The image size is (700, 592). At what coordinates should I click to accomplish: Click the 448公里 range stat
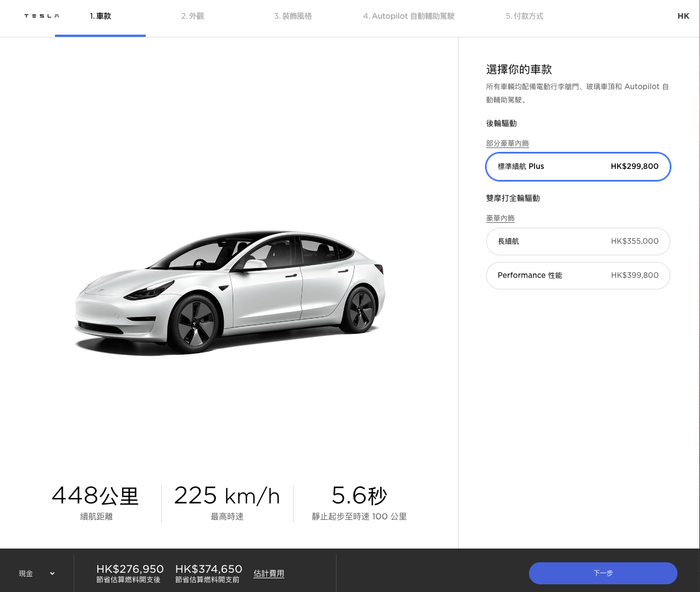coord(96,496)
